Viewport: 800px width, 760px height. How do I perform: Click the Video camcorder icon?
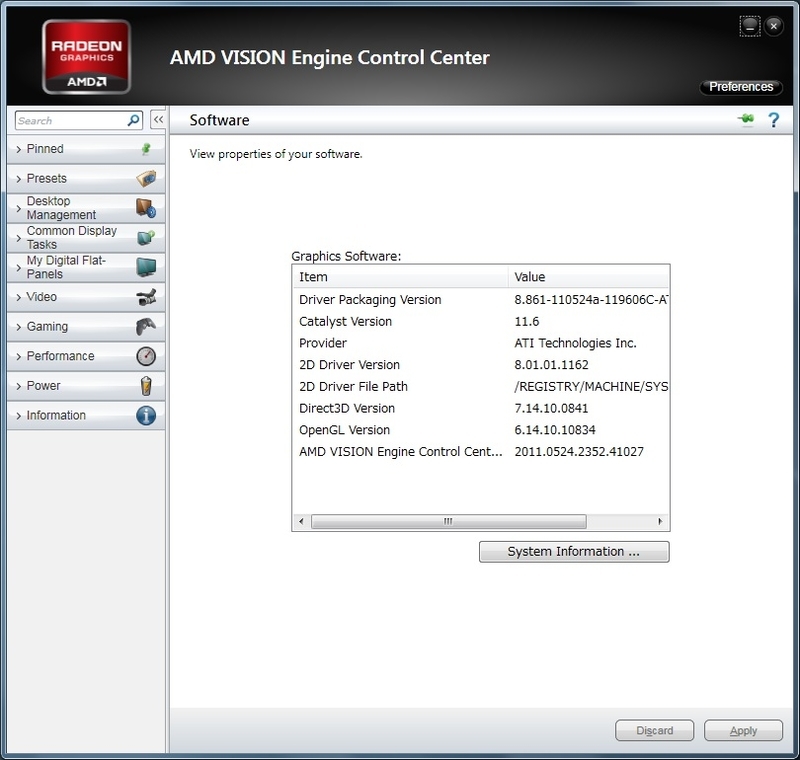click(x=146, y=297)
